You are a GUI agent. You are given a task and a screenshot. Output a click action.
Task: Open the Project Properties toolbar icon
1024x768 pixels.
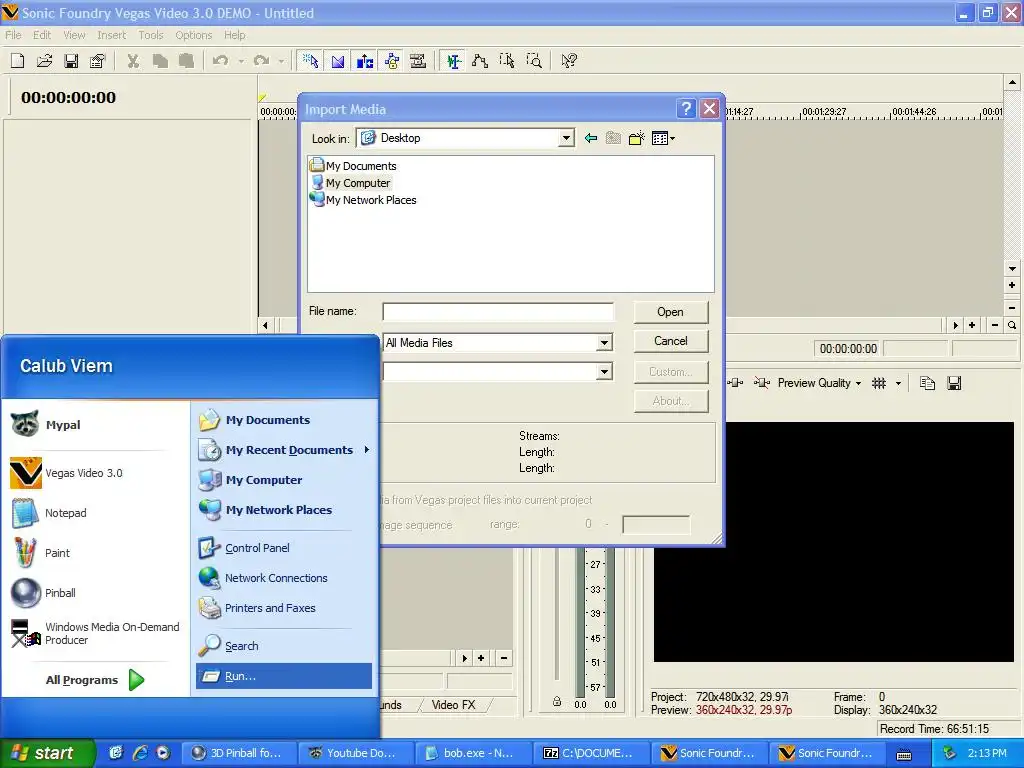pos(97,61)
